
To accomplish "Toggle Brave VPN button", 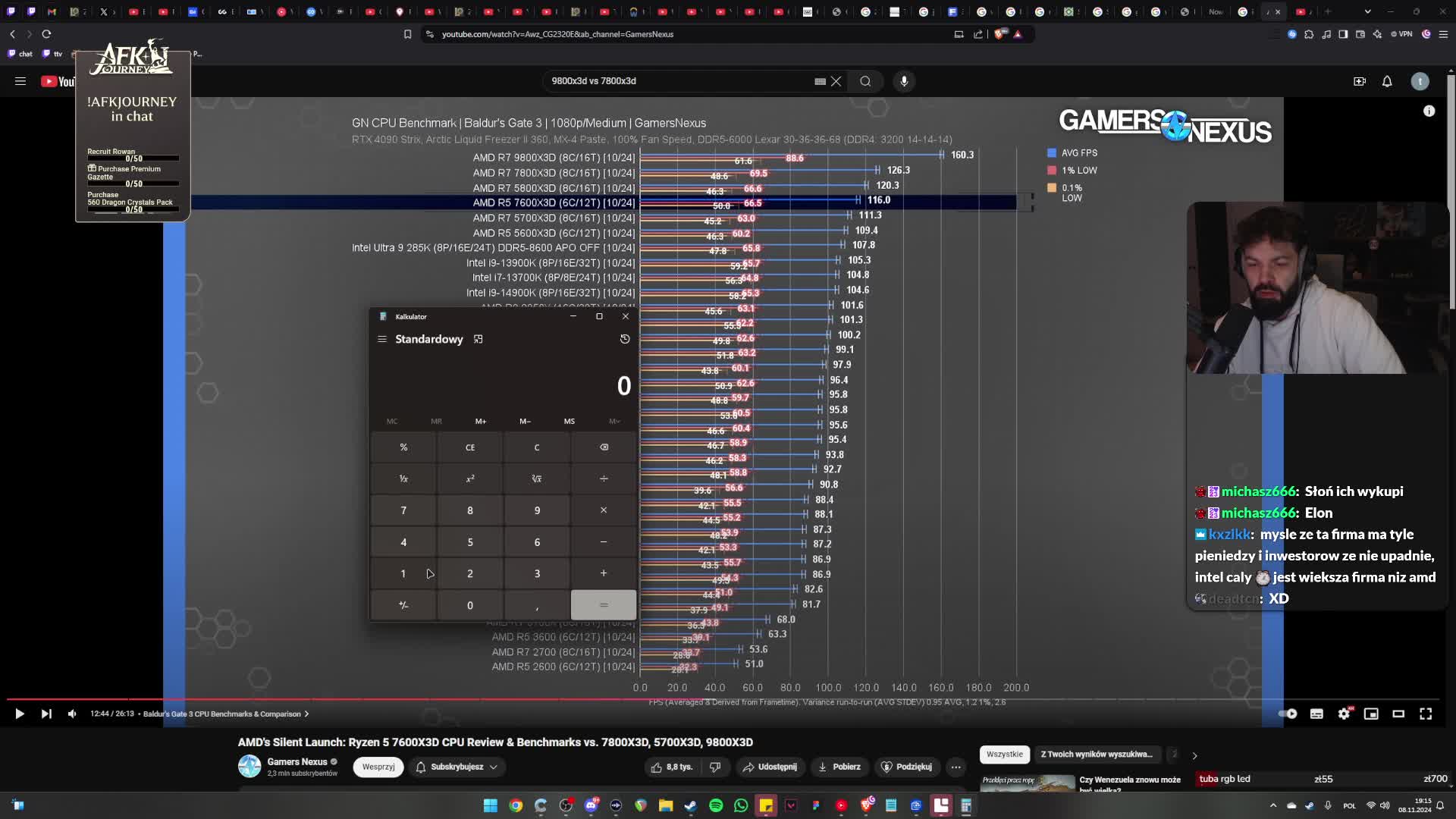I will 1401,34.
